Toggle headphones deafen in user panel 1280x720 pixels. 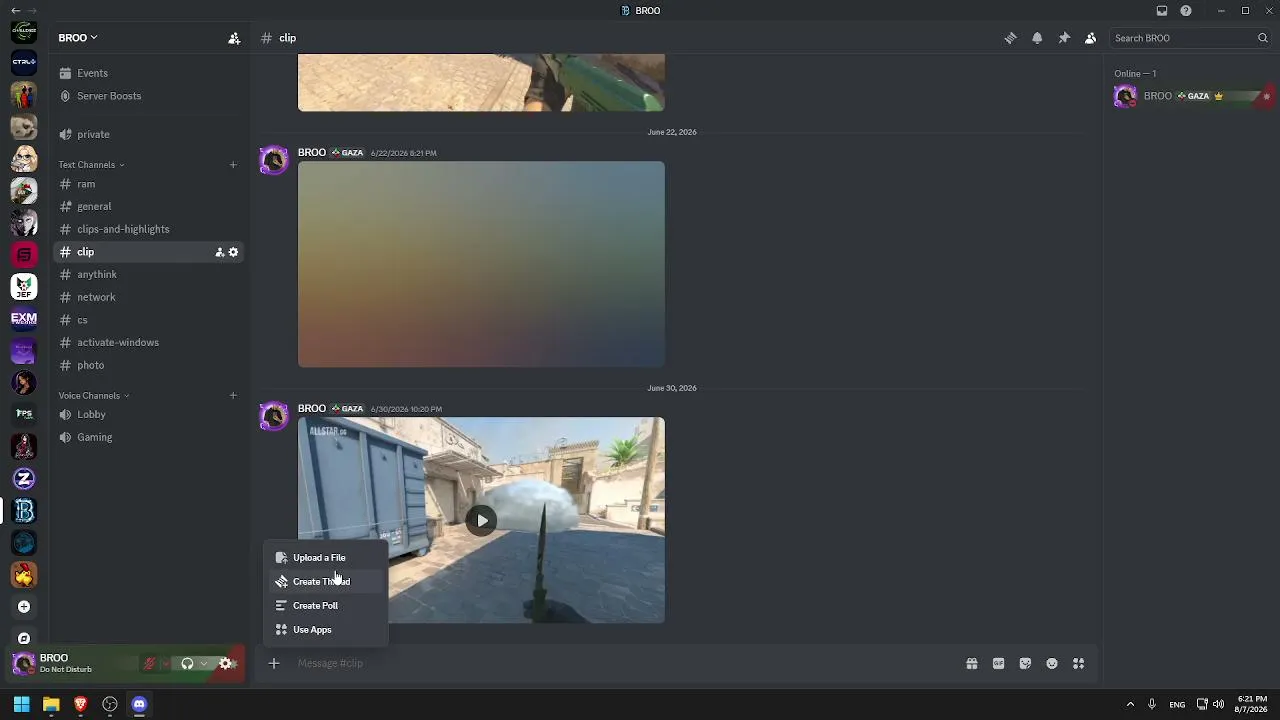187,663
